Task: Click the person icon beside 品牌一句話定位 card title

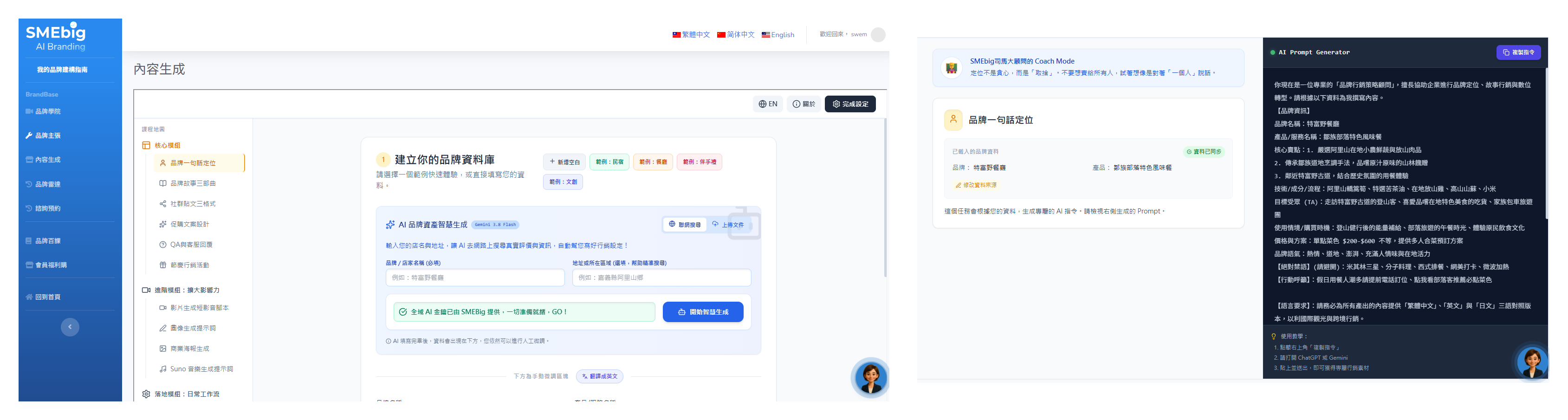Action: (953, 120)
